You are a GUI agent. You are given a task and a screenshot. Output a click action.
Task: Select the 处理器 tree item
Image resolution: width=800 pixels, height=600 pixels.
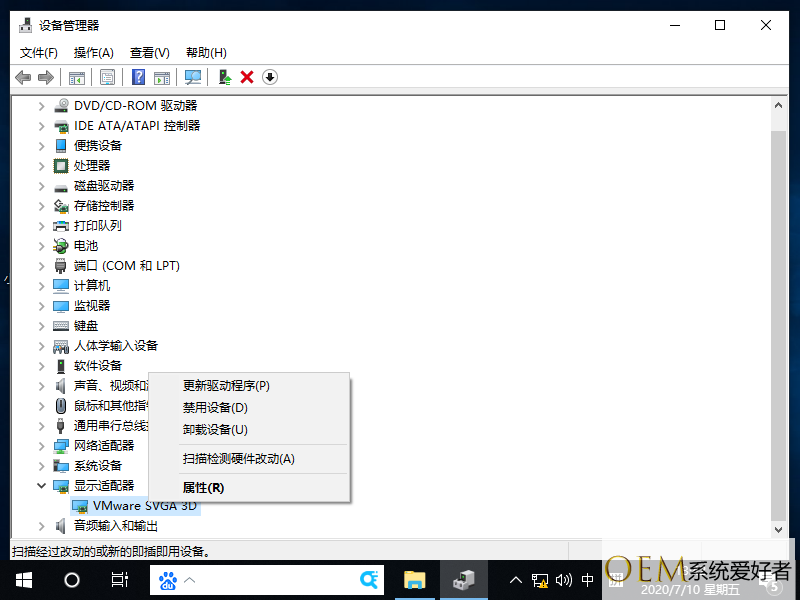(x=92, y=165)
